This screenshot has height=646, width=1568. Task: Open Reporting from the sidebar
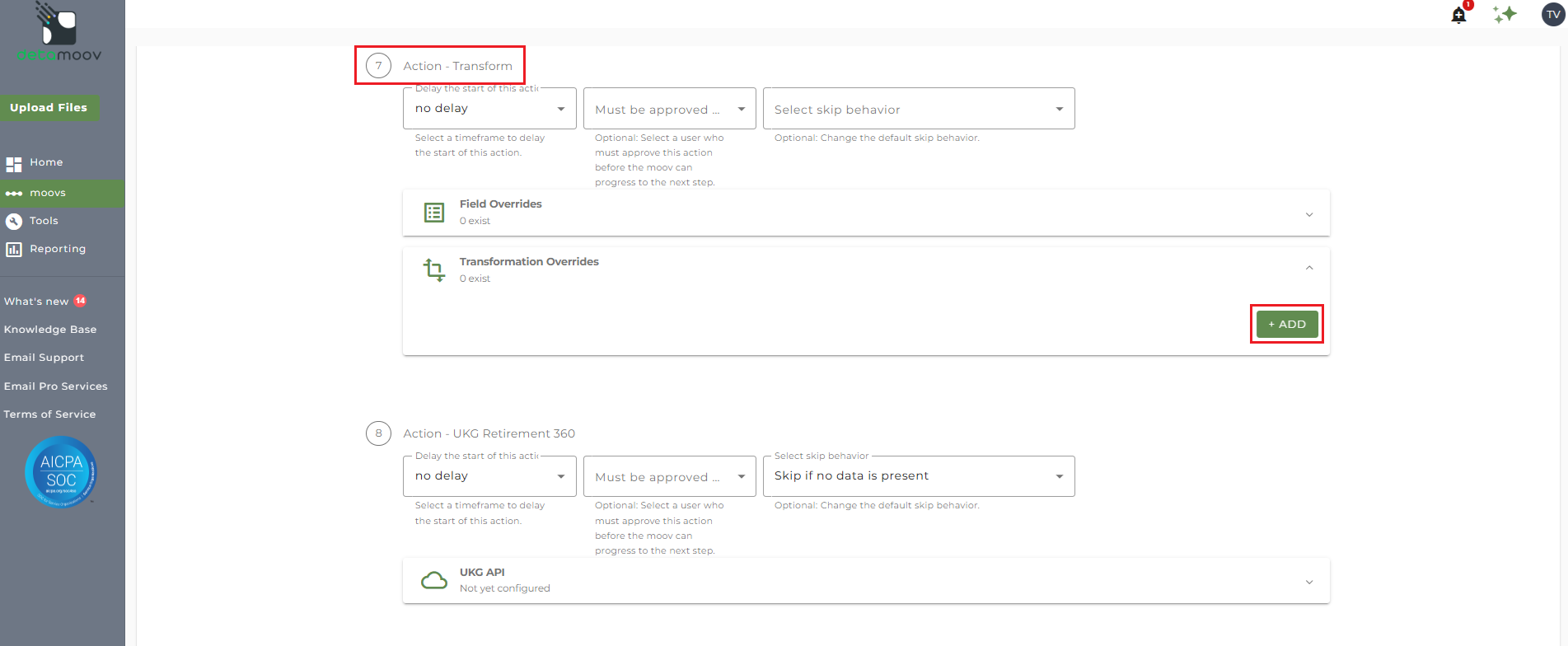57,249
